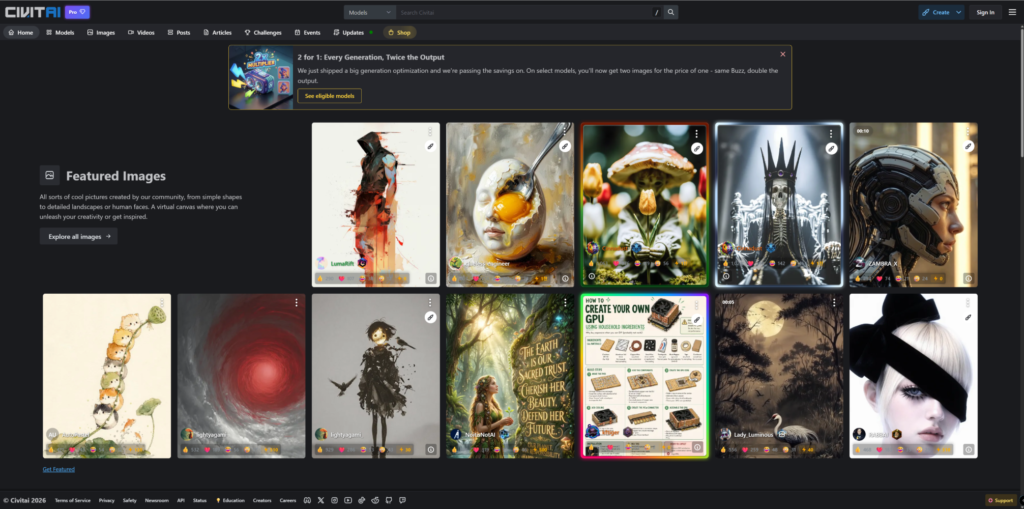Image resolution: width=1024 pixels, height=509 pixels.
Task: Open the X (Twitter) footer link
Action: coord(321,501)
